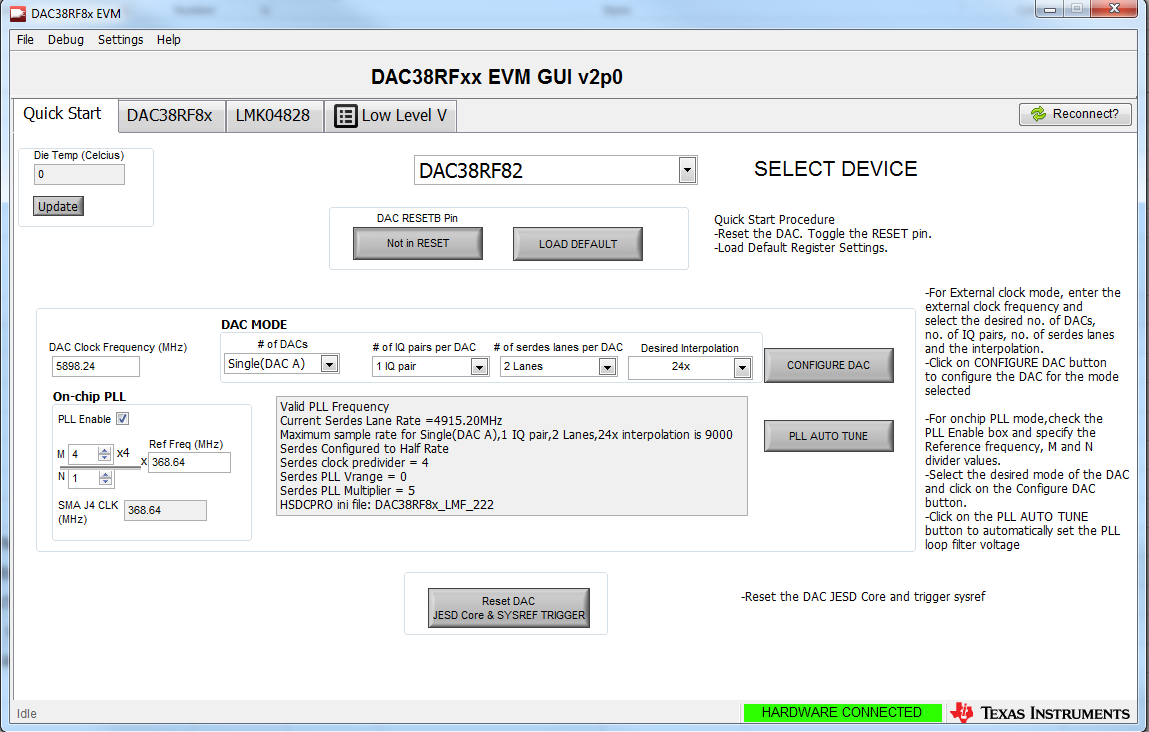Image resolution: width=1149 pixels, height=732 pixels.
Task: Click Reset DAC JESD Core & SYSREF TRIGGER button
Action: (509, 607)
